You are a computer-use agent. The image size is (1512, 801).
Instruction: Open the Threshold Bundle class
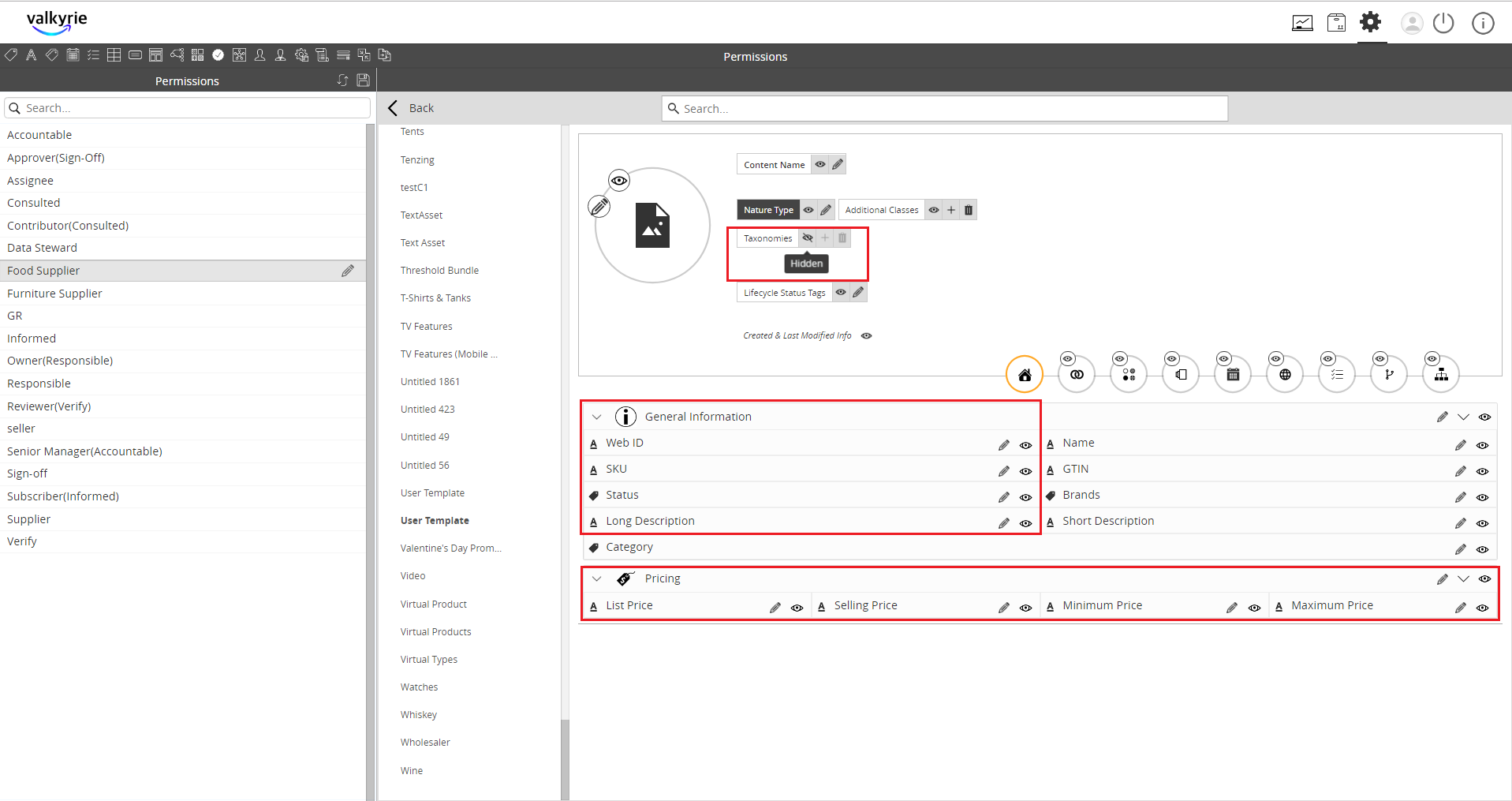pos(439,271)
